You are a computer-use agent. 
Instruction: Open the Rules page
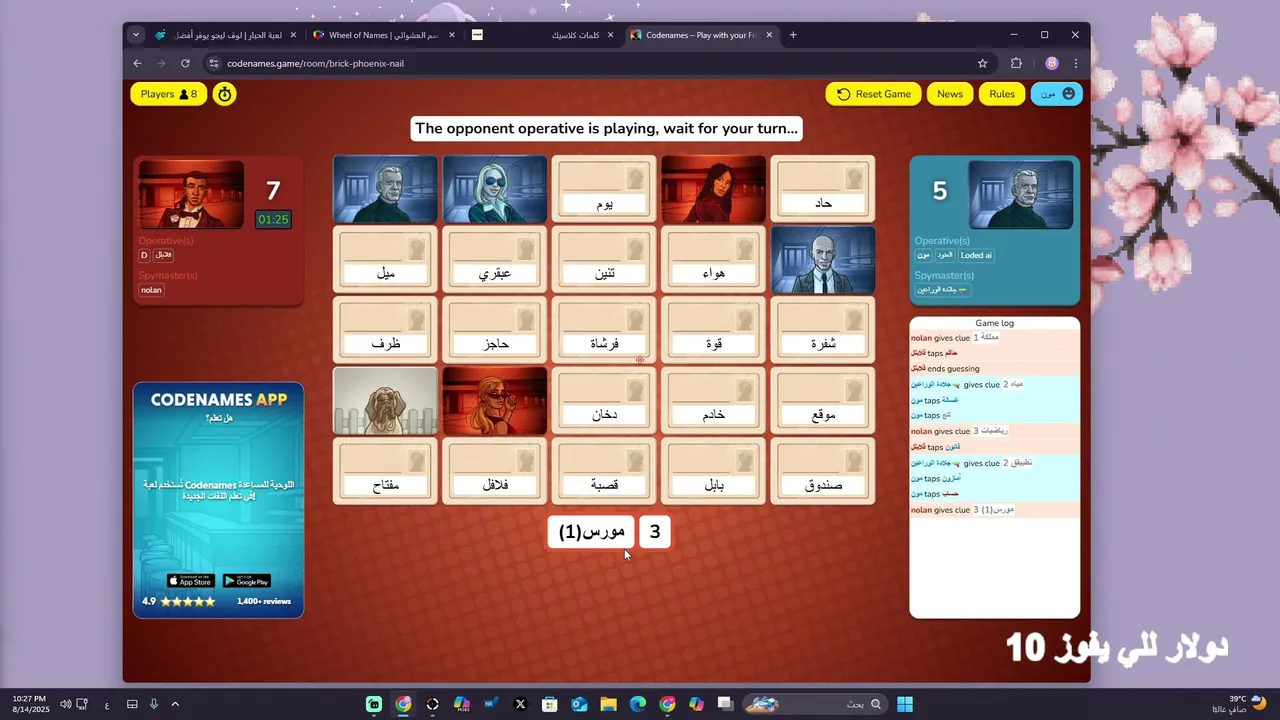point(1002,94)
